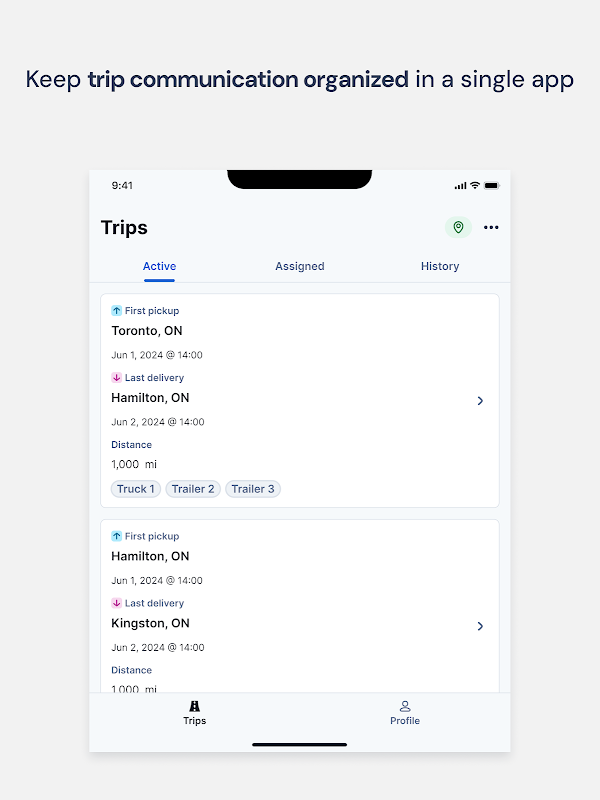Switch to the History tab
This screenshot has width=600, height=800.
[x=440, y=266]
